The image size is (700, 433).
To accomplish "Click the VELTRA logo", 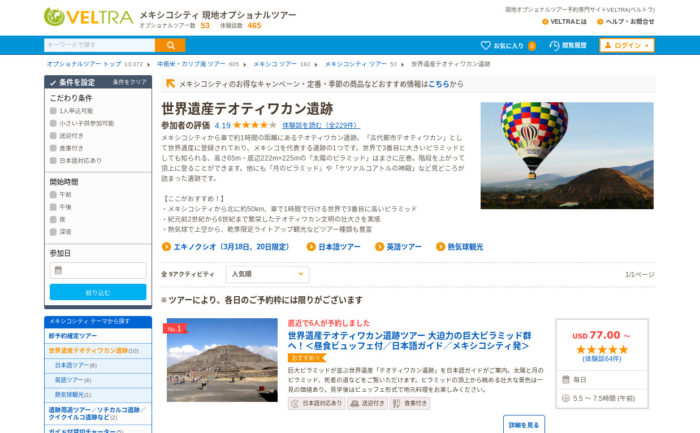I will click(x=88, y=17).
